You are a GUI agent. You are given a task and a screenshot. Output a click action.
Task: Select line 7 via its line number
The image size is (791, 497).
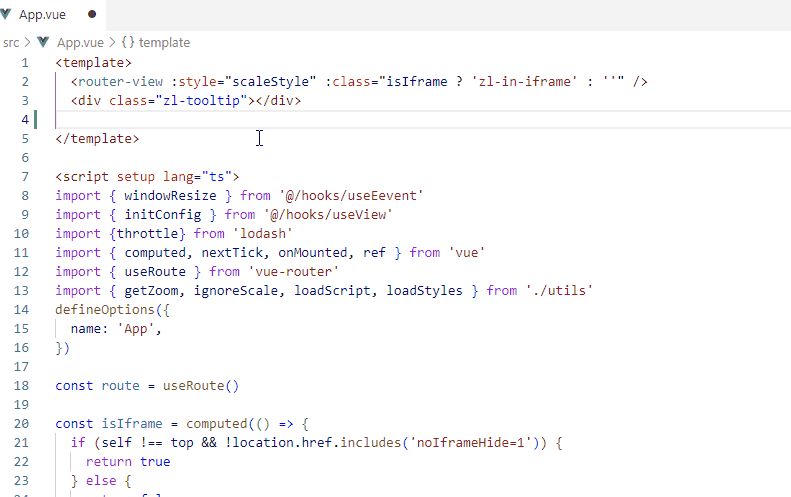[24, 177]
